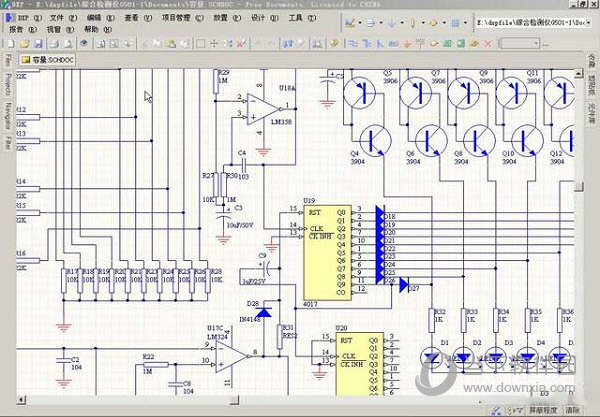The width and height of the screenshot is (600, 417).
Task: Open the 报告 (R) menu
Action: coord(23,29)
